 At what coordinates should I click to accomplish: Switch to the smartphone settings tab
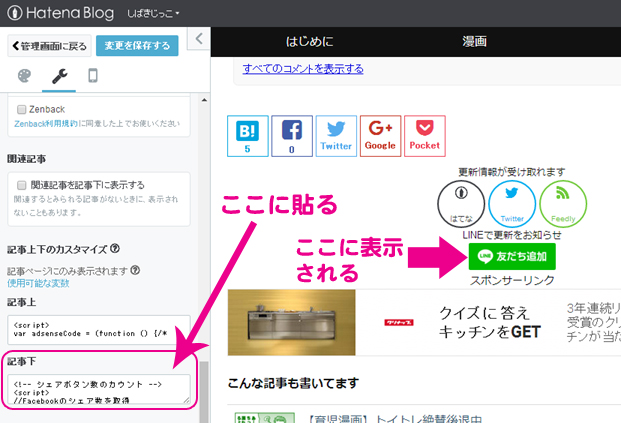click(93, 75)
